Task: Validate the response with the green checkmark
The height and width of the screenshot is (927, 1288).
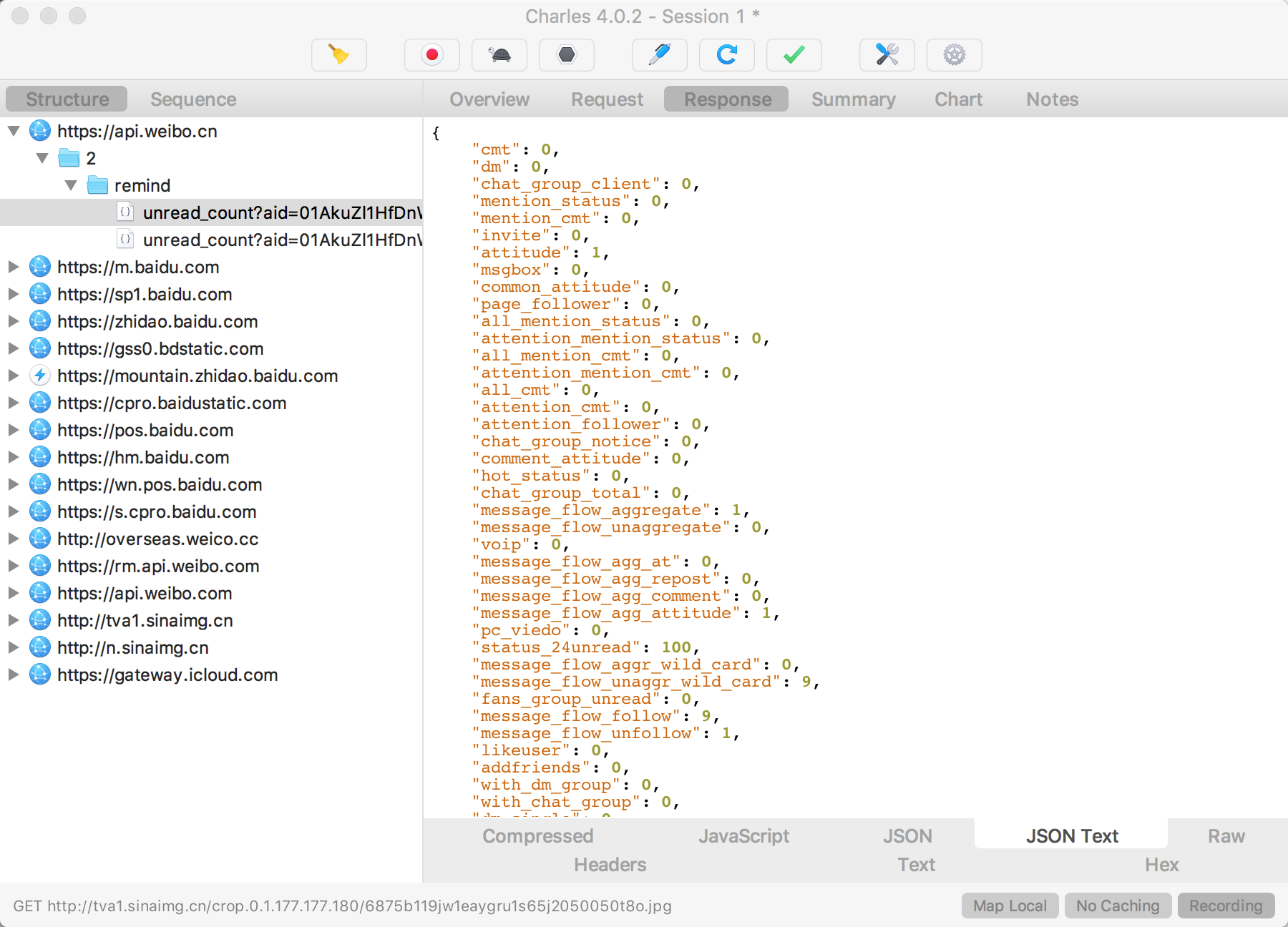Action: pyautogui.click(x=794, y=55)
